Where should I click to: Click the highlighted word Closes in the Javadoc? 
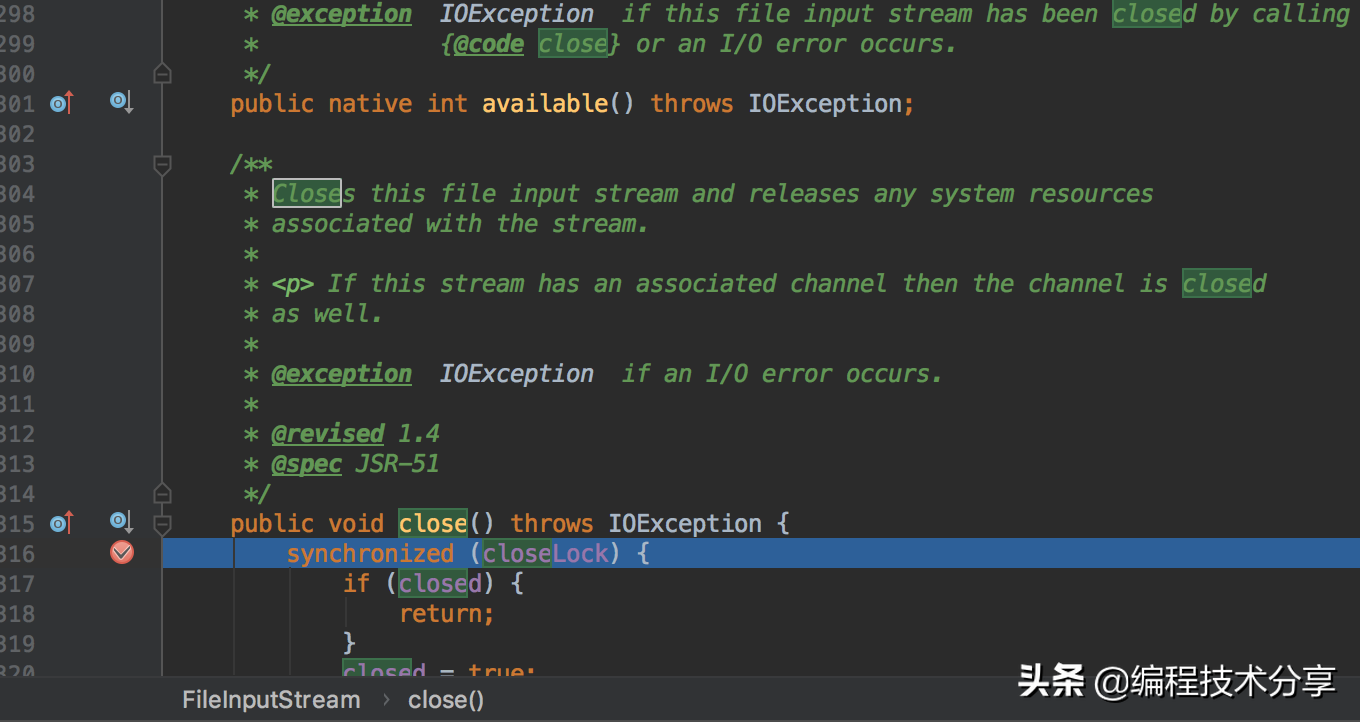click(x=314, y=194)
